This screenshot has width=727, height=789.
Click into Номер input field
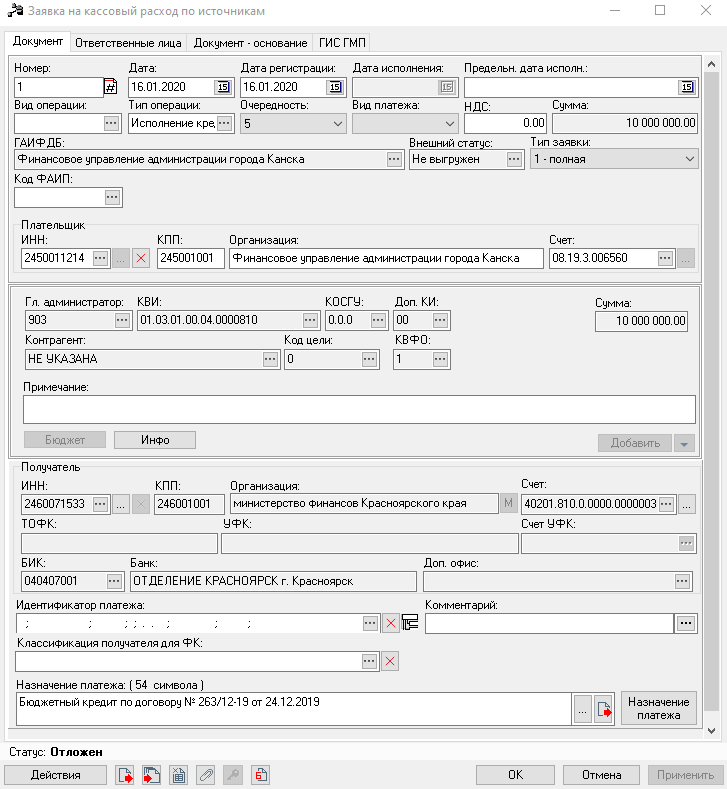coord(59,87)
